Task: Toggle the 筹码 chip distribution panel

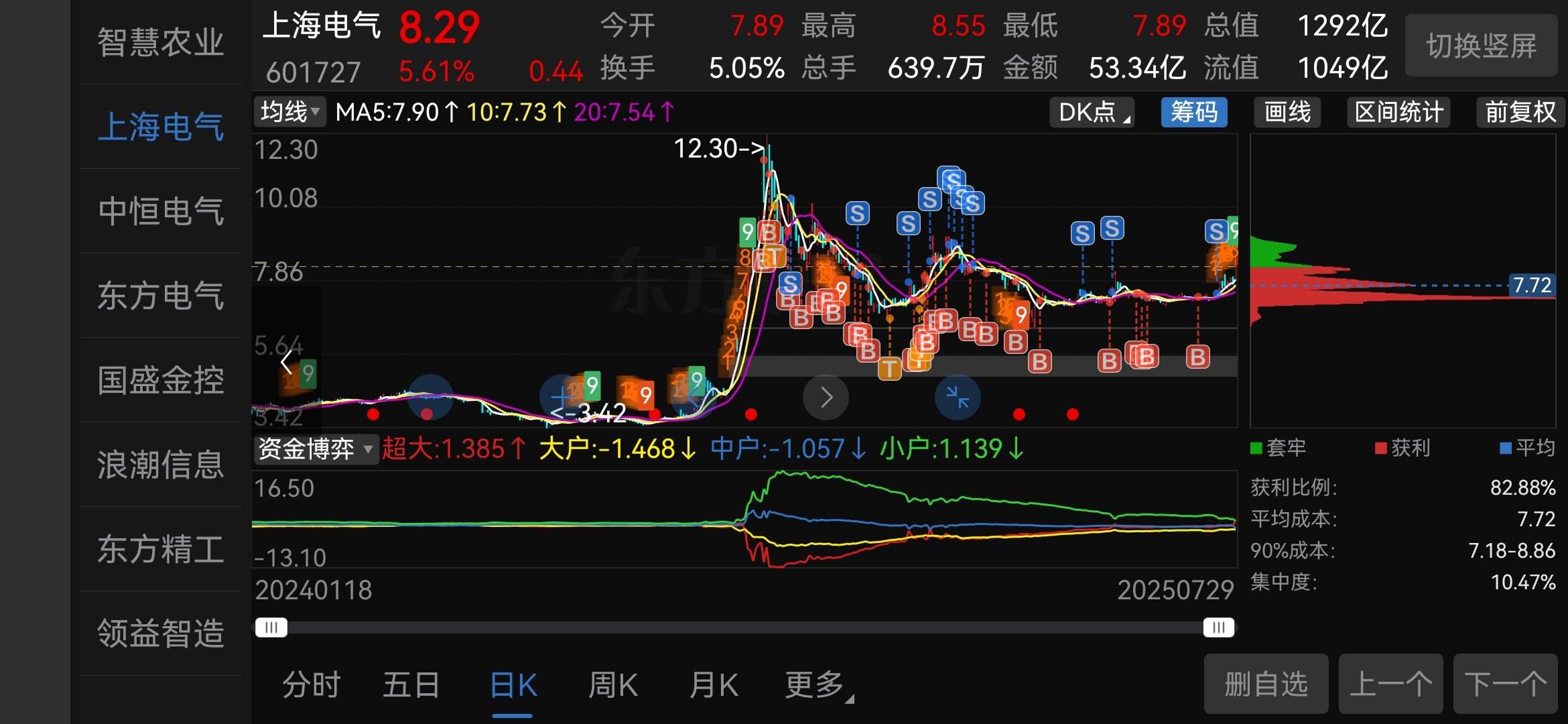Action: click(1194, 112)
